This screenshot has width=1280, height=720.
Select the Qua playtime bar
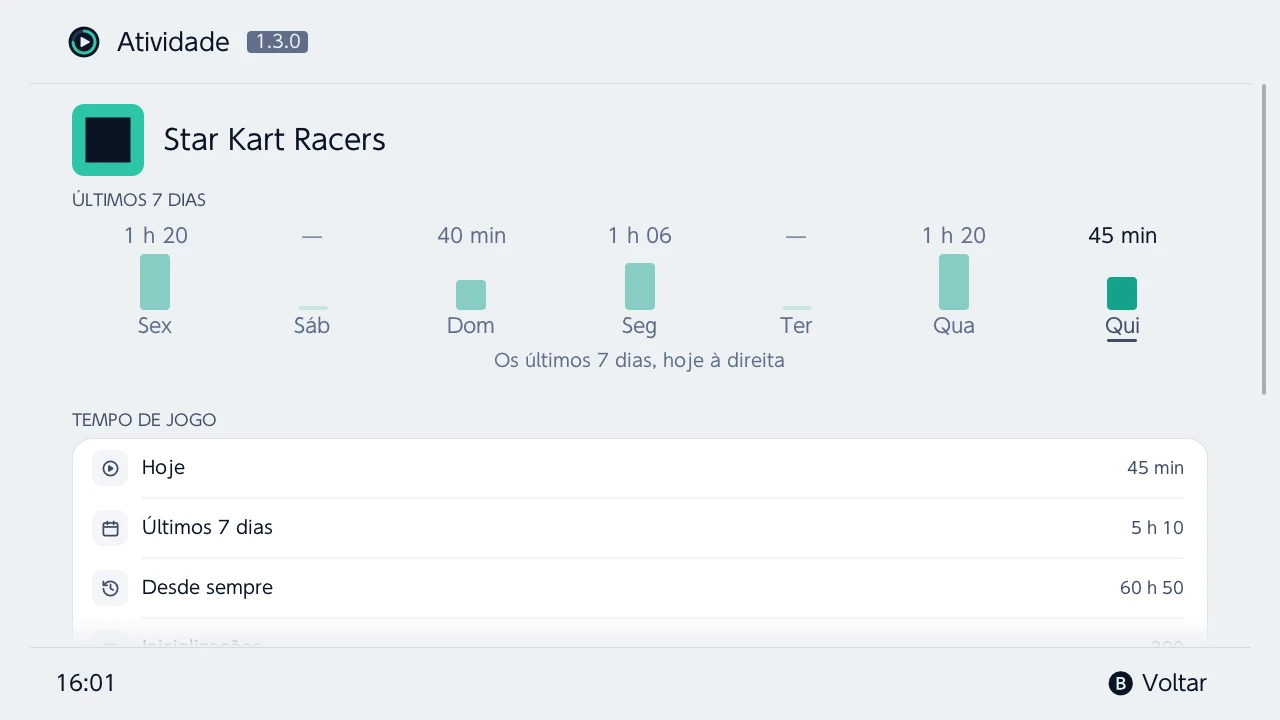954,282
